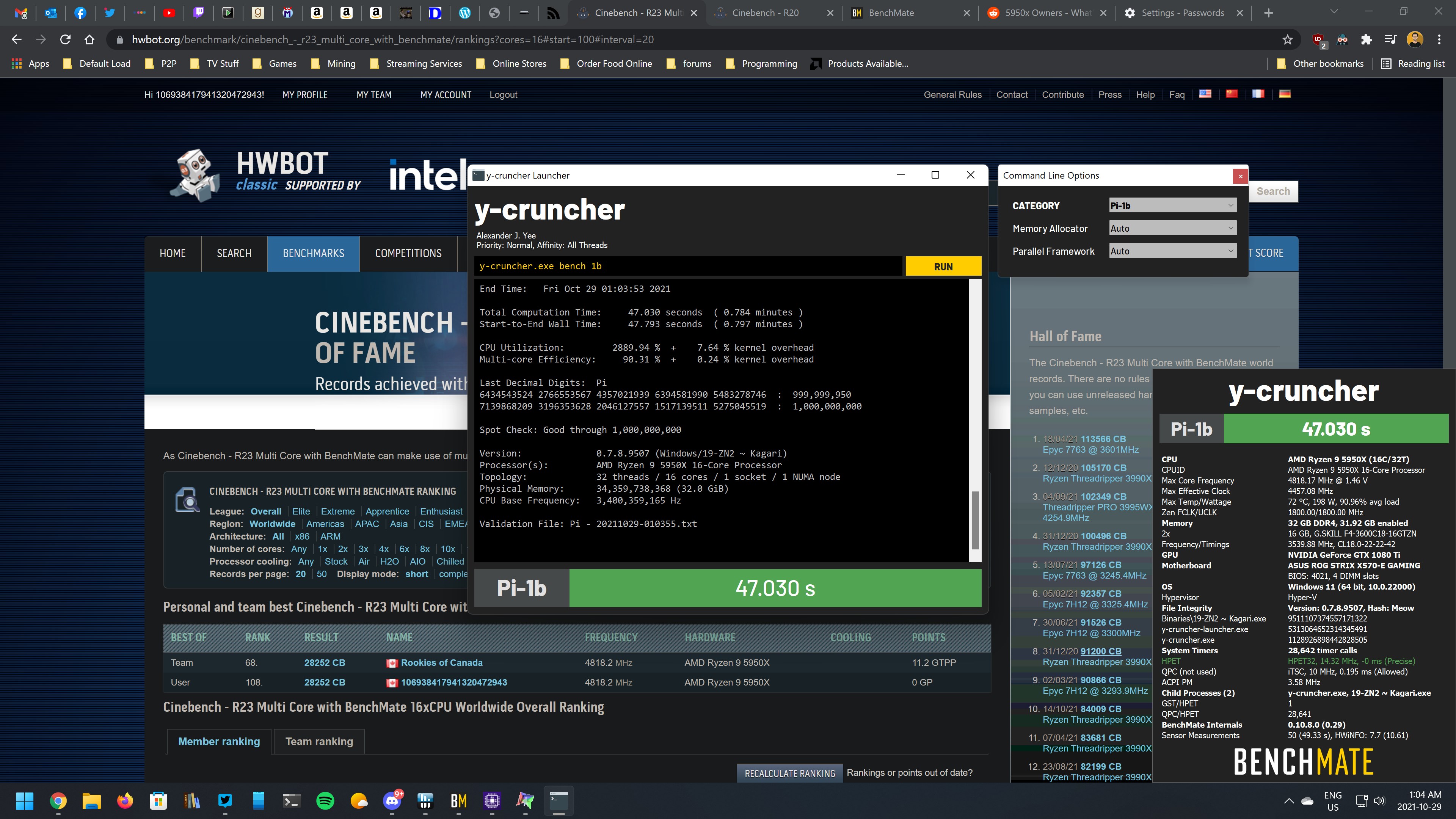This screenshot has width=1456, height=819.
Task: Select the Member ranking tab
Action: click(219, 741)
